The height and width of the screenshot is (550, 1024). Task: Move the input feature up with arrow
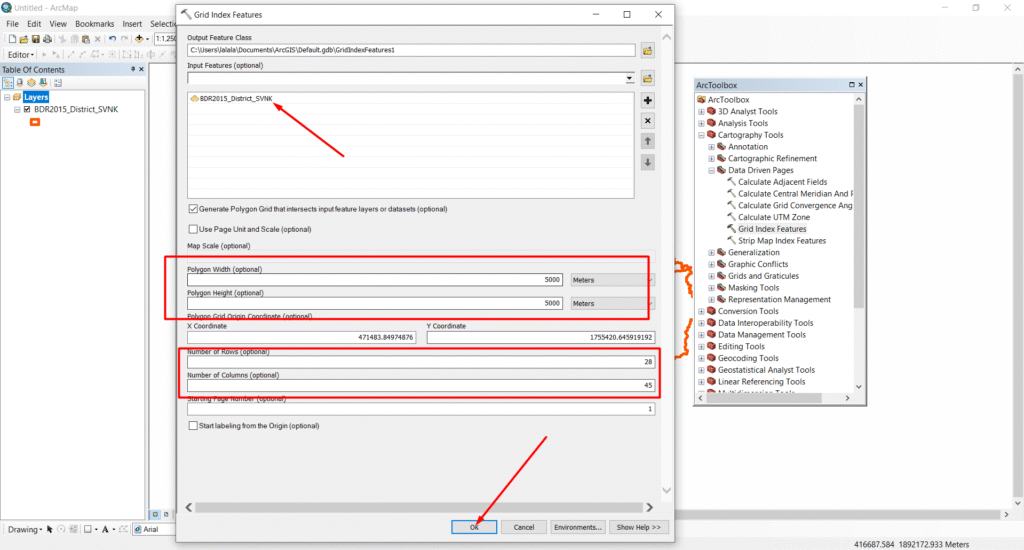647,141
